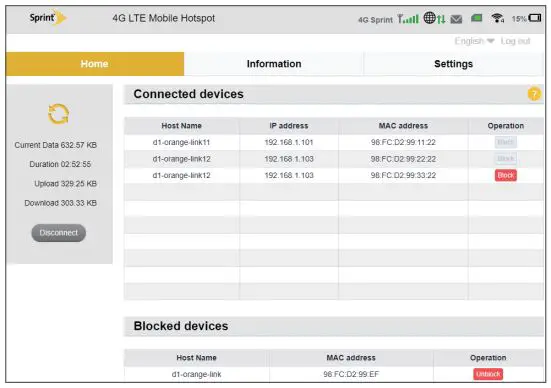The image size is (551, 388).
Task: Click the refresh data usage icon
Action: click(58, 114)
